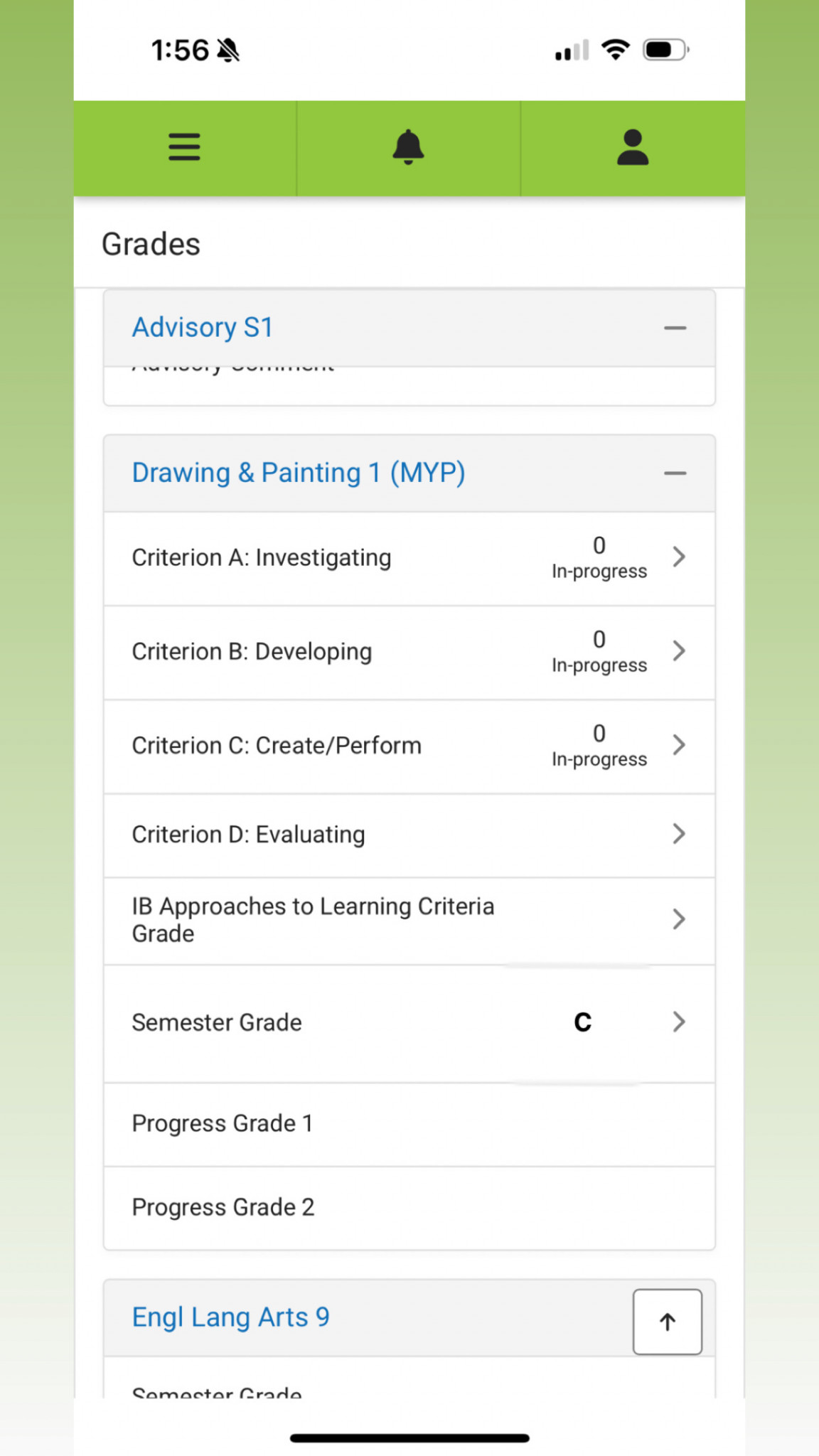The width and height of the screenshot is (819, 1456).
Task: View Semester Grade details
Action: [x=217, y=1022]
